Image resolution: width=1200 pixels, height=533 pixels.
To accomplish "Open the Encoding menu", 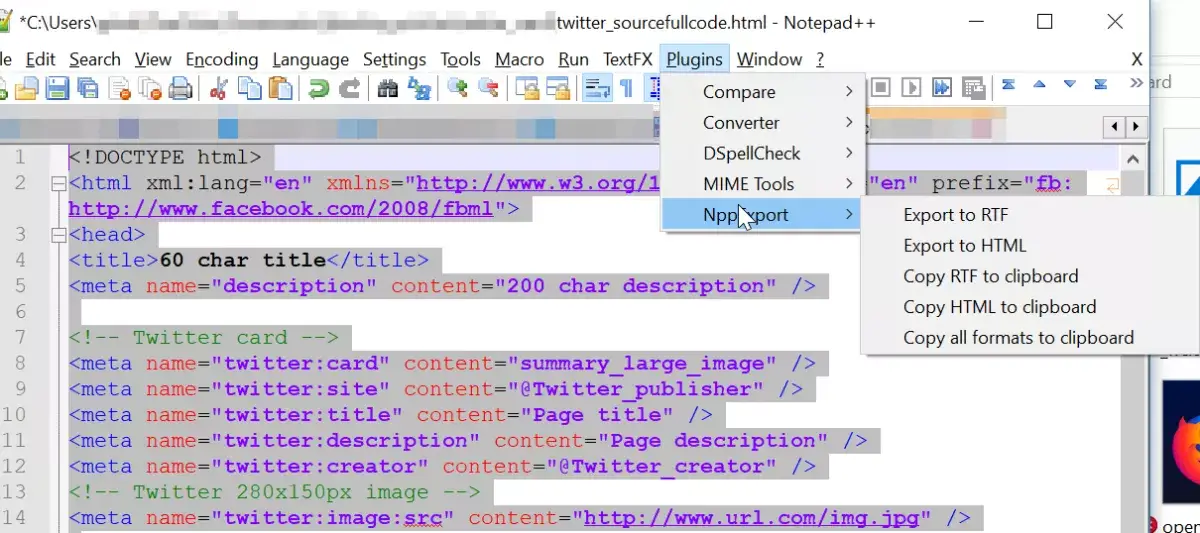I will click(222, 59).
